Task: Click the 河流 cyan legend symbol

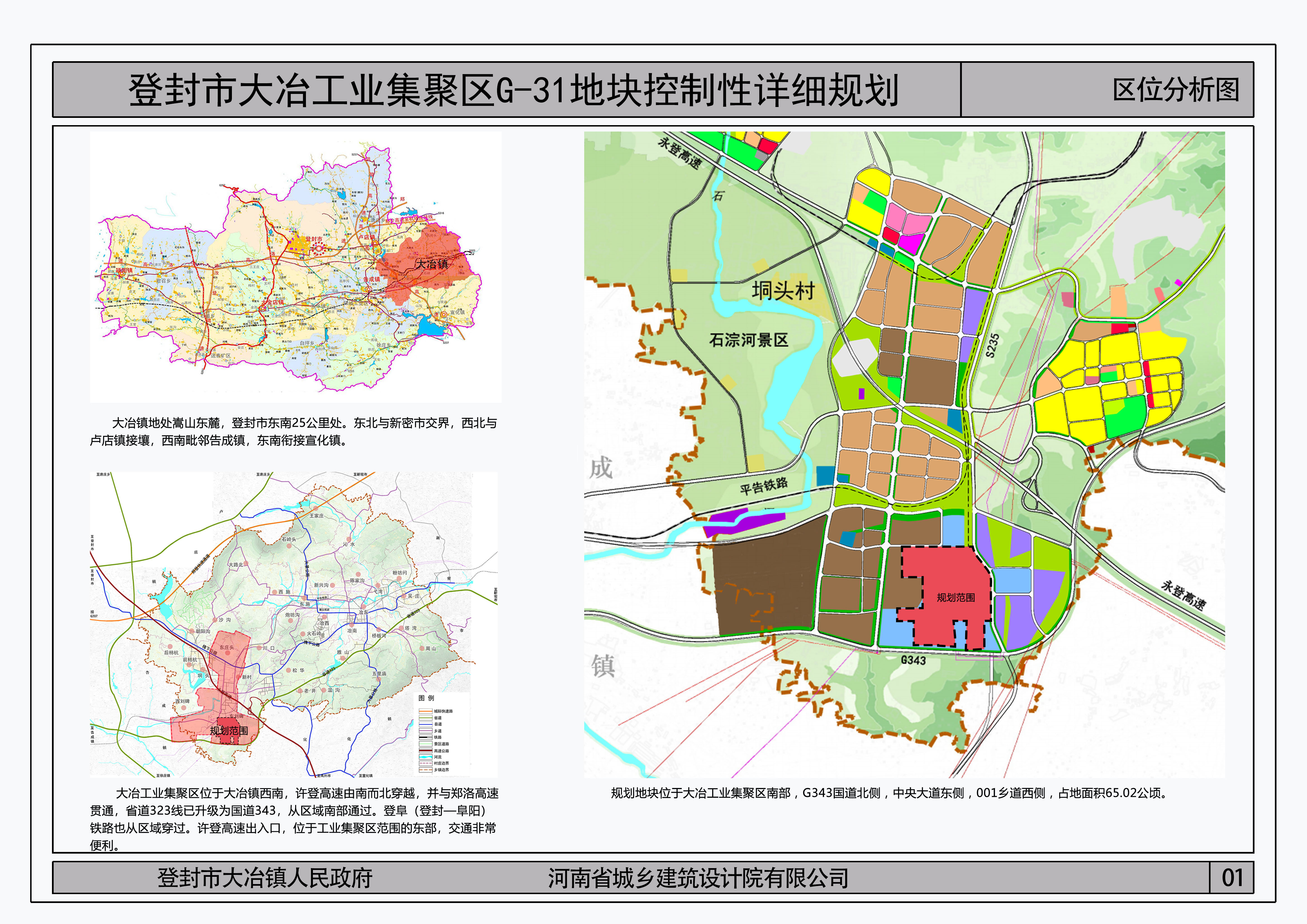Action: pyautogui.click(x=426, y=757)
